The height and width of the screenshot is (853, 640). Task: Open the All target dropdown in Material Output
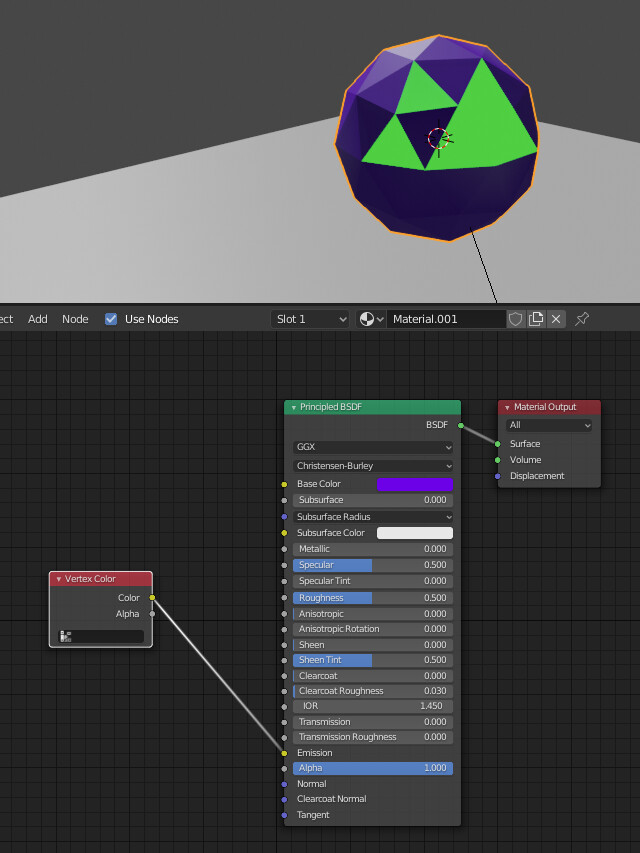(549, 425)
